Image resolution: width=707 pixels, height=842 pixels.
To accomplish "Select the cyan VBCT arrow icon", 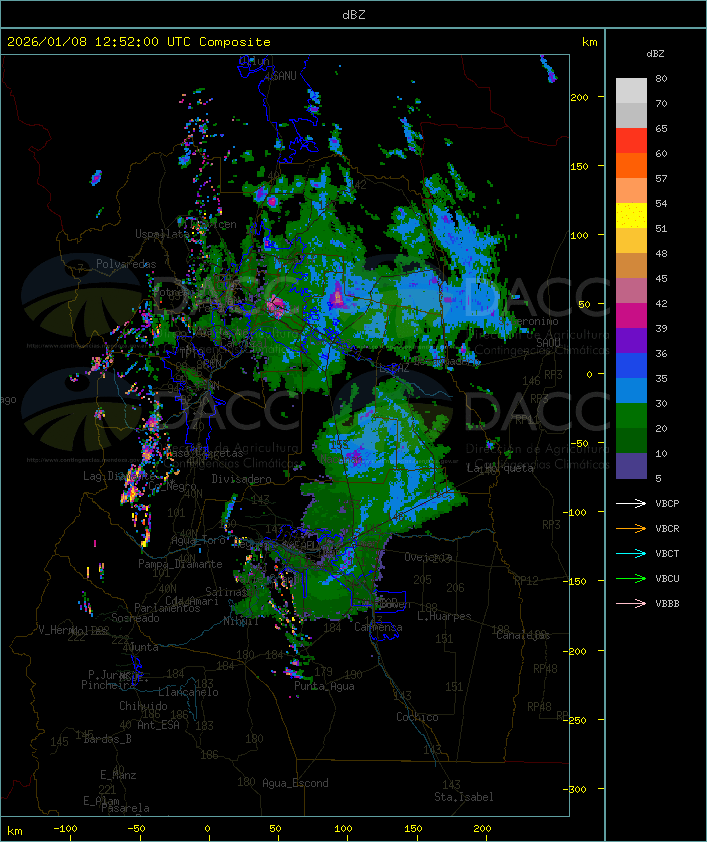I will (631, 553).
